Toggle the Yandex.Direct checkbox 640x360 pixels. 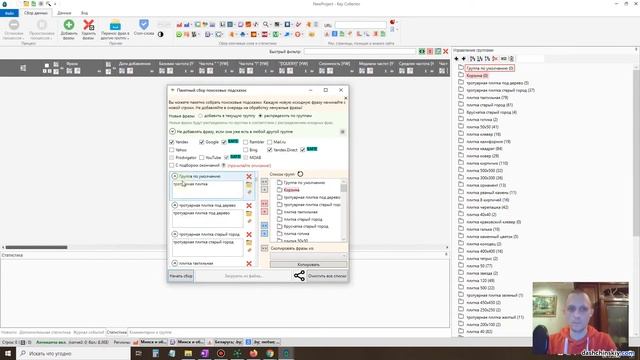point(270,150)
